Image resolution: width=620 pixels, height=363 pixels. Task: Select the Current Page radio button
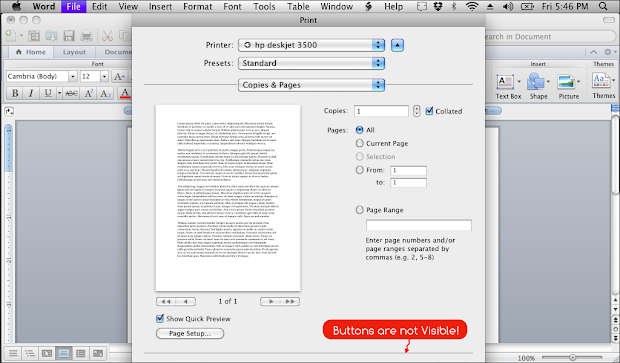point(359,143)
